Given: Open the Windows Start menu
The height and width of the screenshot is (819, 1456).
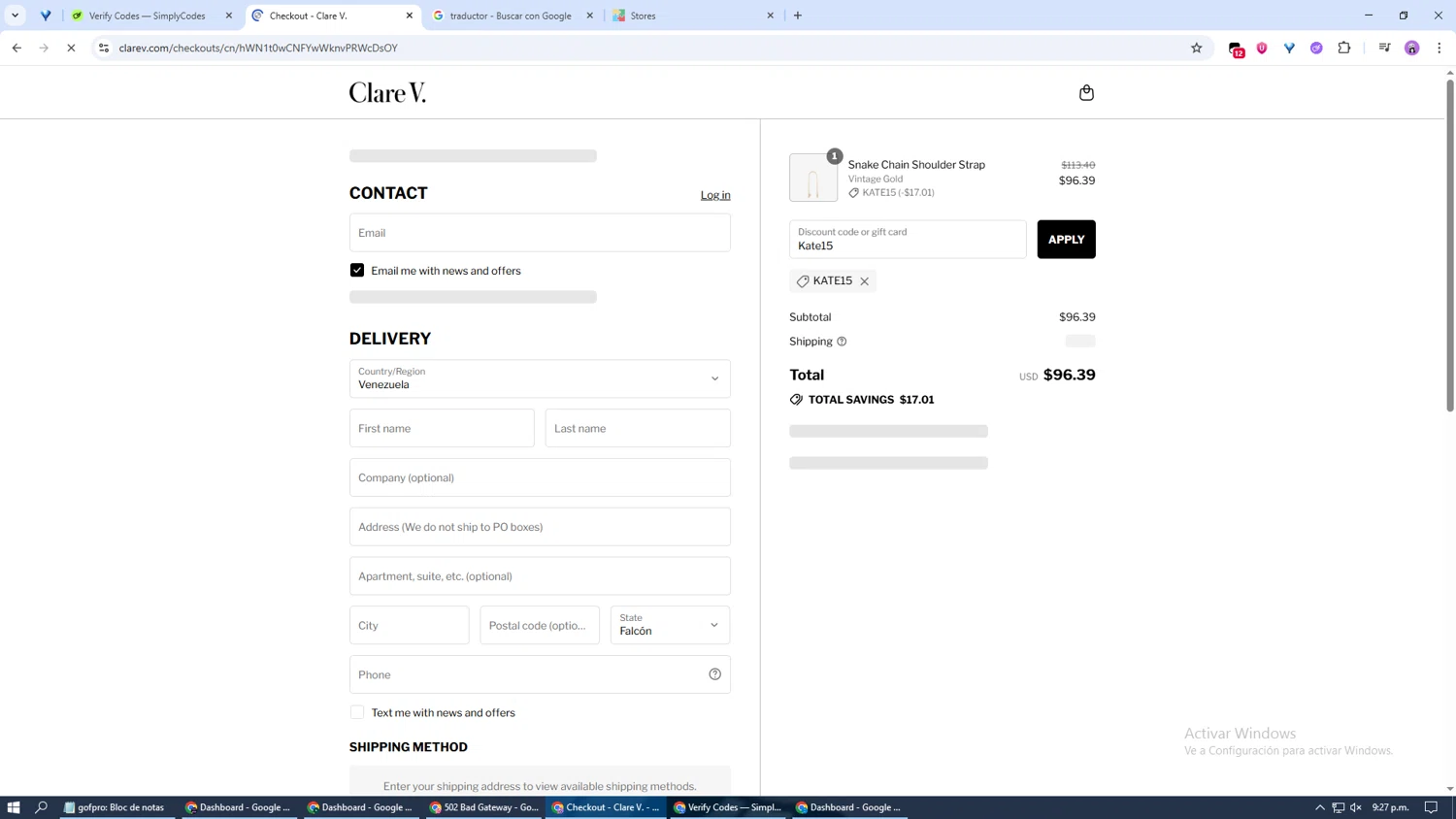Looking at the screenshot, I should (14, 807).
